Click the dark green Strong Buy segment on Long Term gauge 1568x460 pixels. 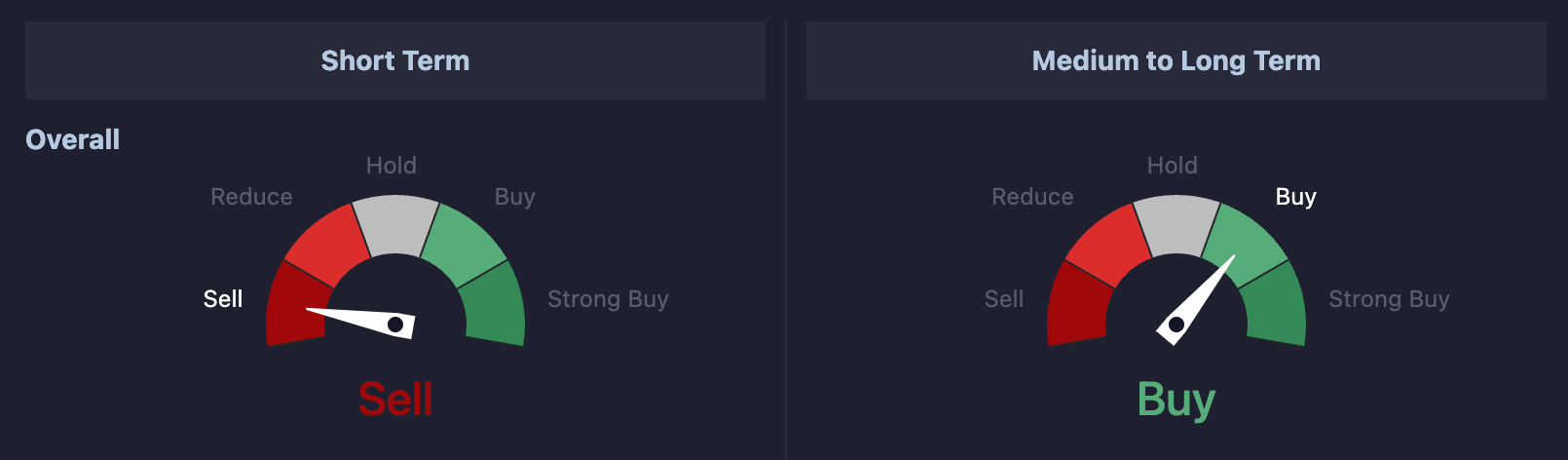pyautogui.click(x=1276, y=305)
